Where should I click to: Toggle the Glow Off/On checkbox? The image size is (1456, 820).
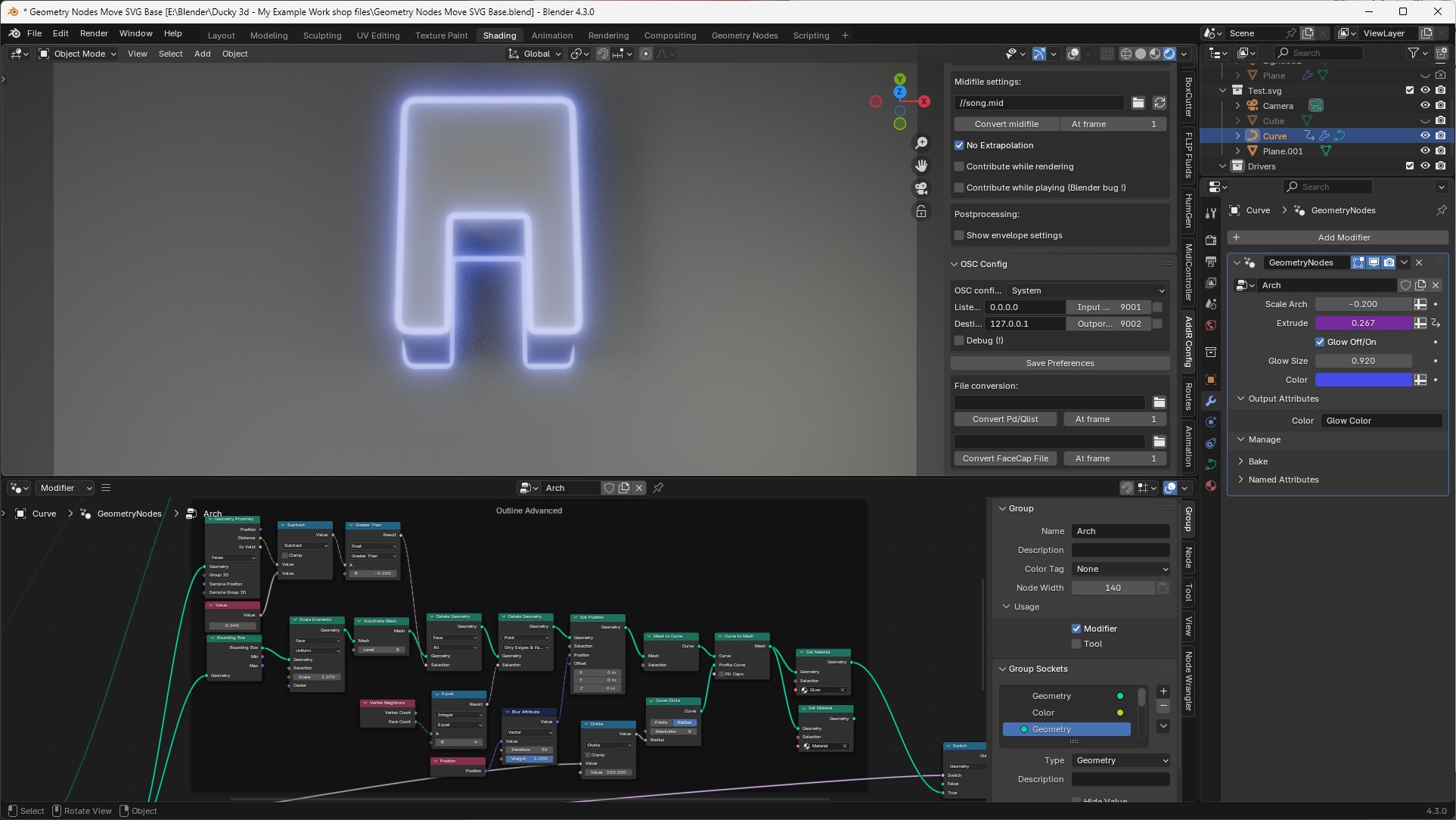pyautogui.click(x=1320, y=342)
